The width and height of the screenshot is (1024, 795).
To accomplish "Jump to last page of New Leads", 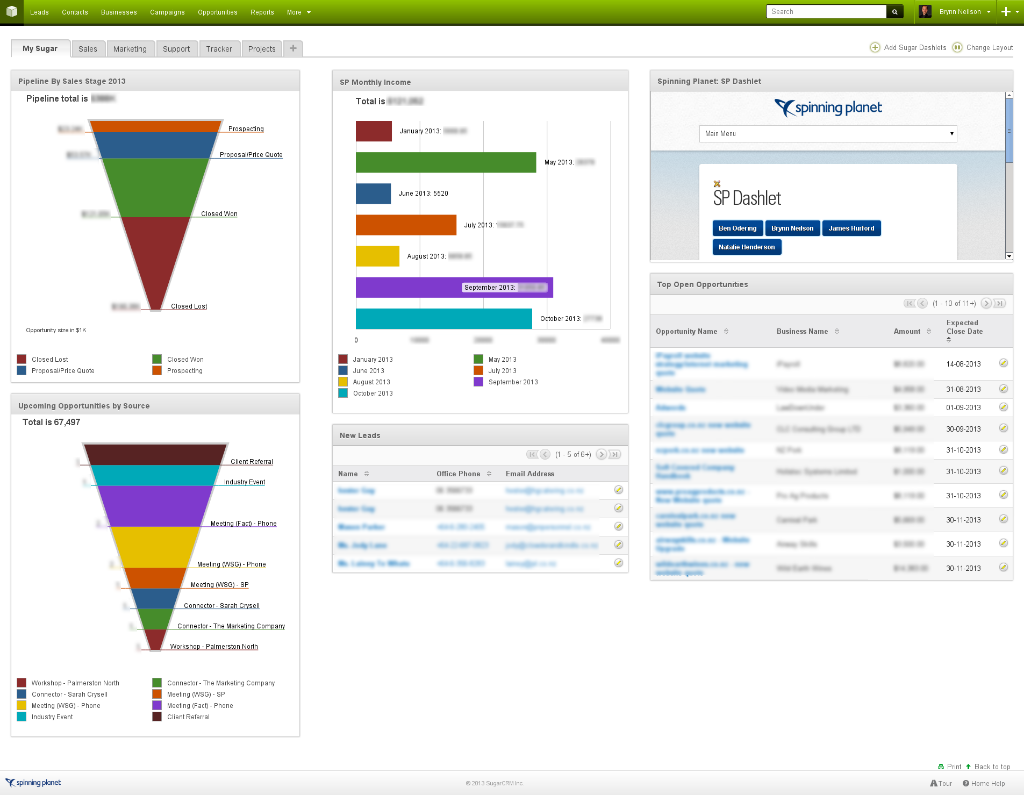I will 616,454.
